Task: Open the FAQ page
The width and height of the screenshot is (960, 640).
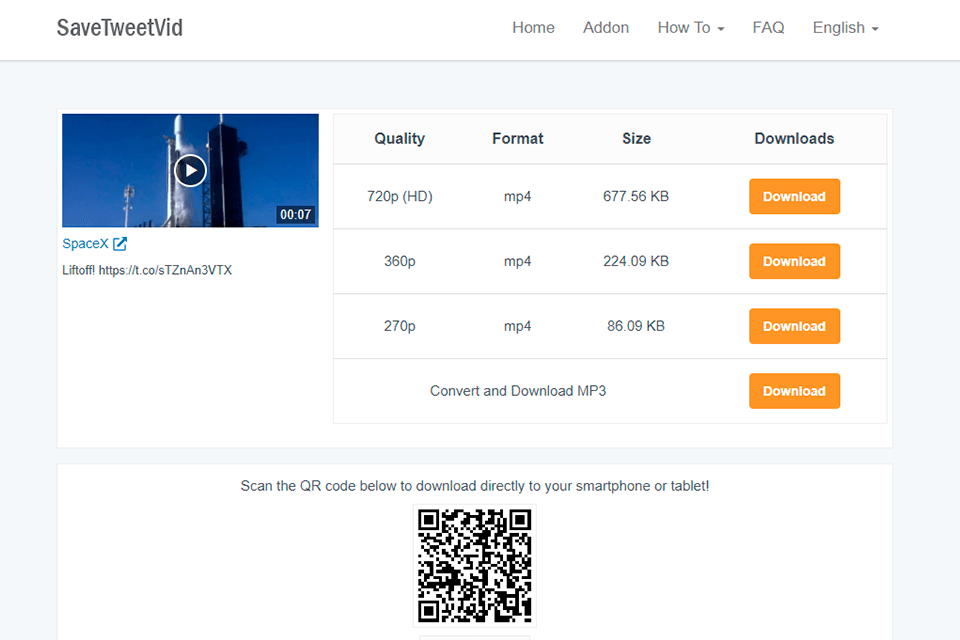Action: (768, 27)
